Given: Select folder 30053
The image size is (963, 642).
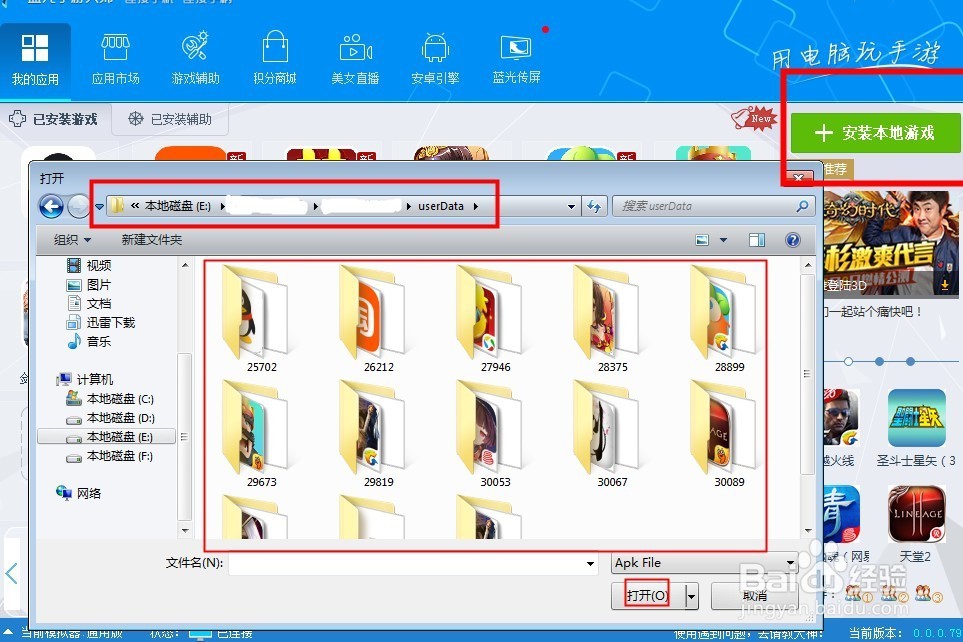Looking at the screenshot, I should pyautogui.click(x=495, y=434).
